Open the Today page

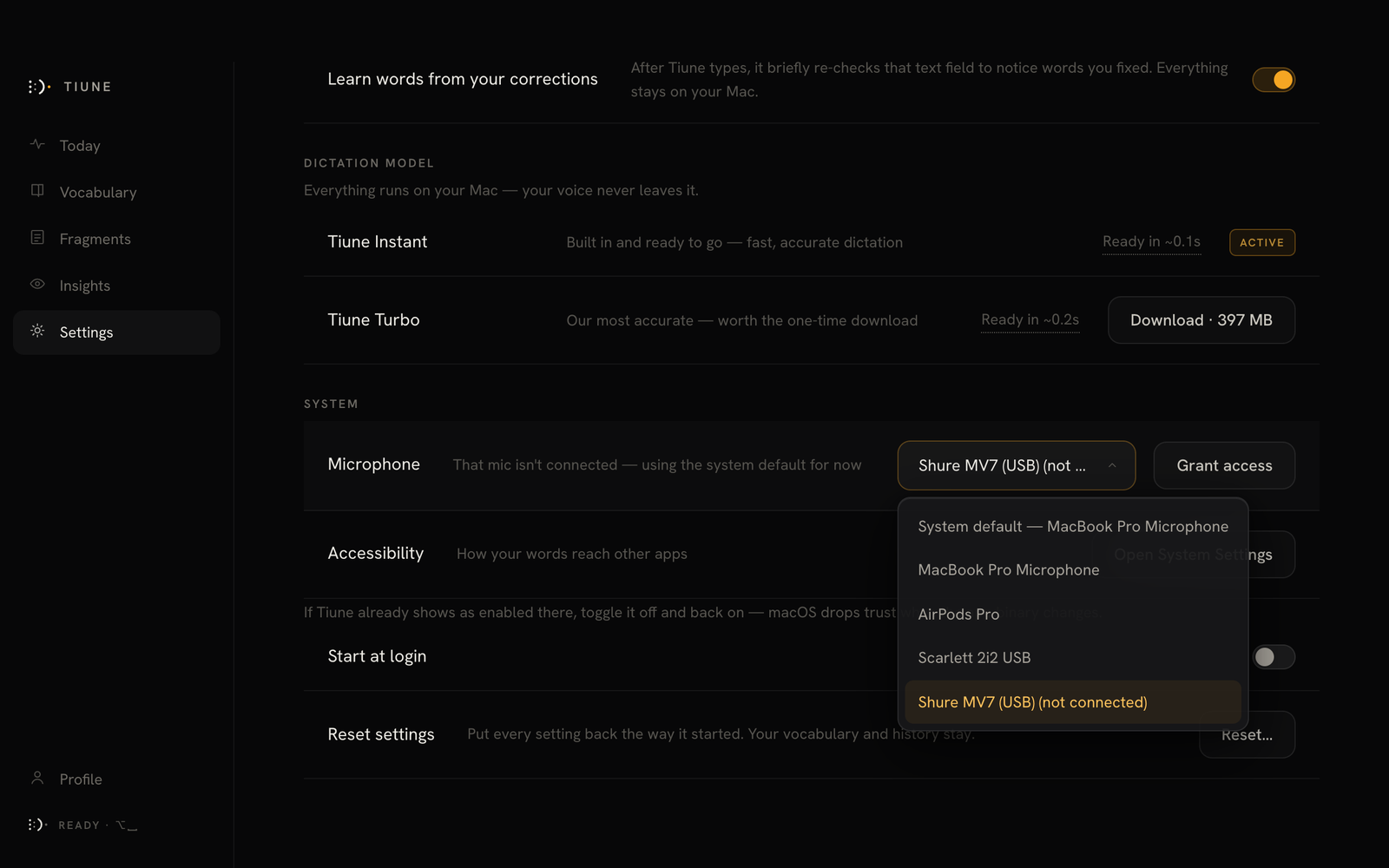pyautogui.click(x=116, y=146)
